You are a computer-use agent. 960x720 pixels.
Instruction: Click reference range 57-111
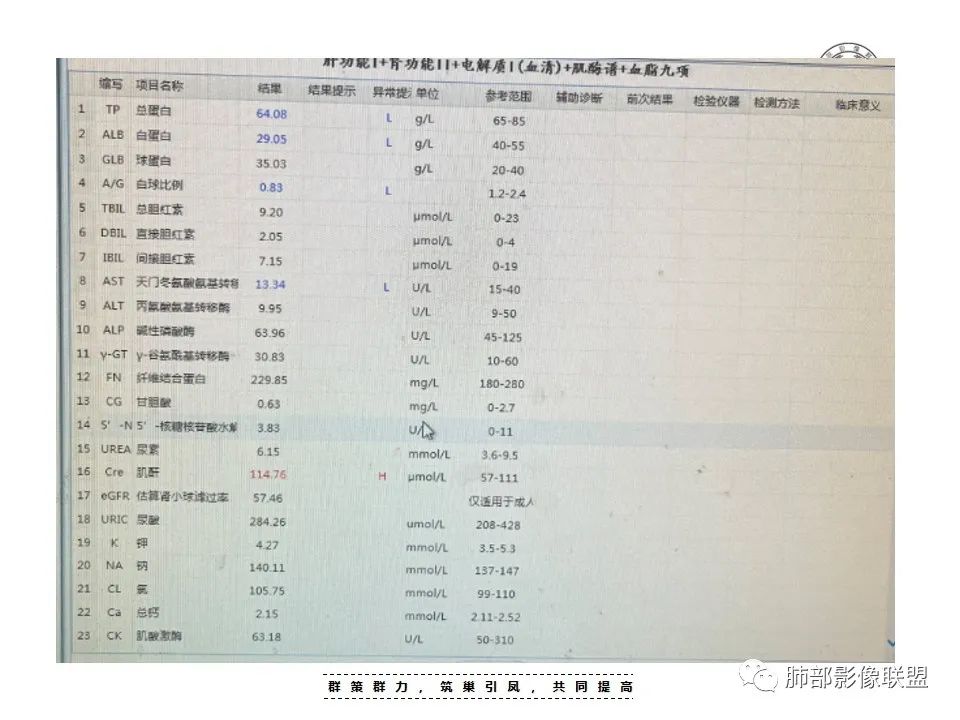pos(499,478)
